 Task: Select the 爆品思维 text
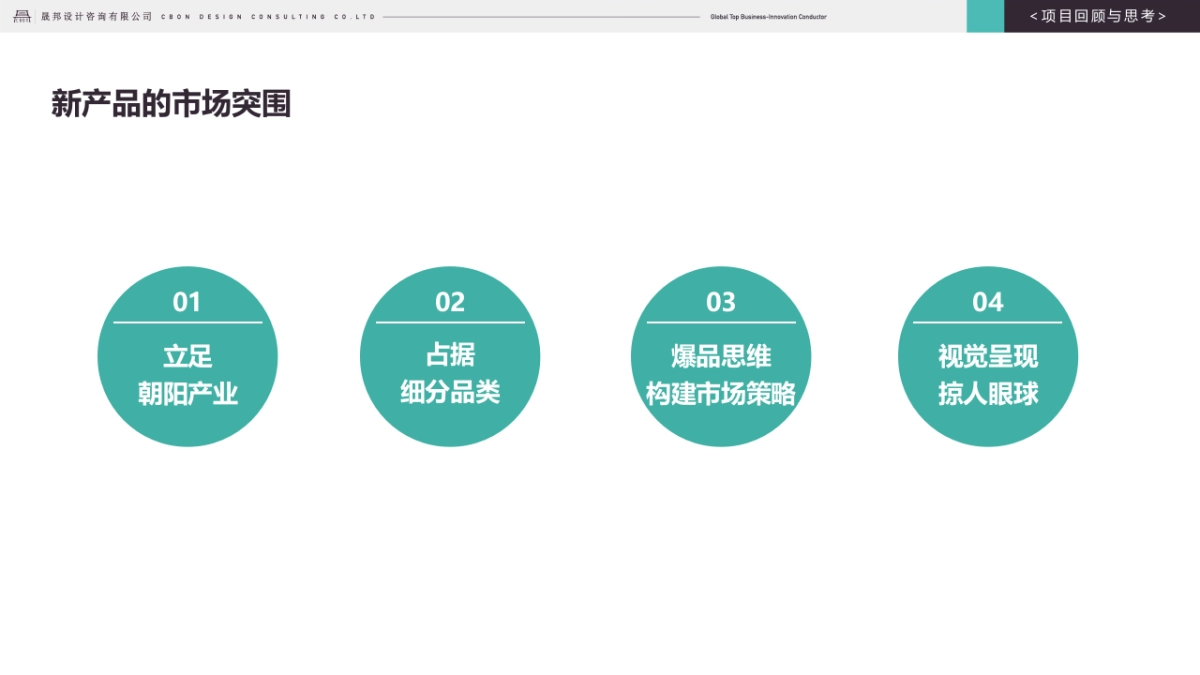pos(721,357)
